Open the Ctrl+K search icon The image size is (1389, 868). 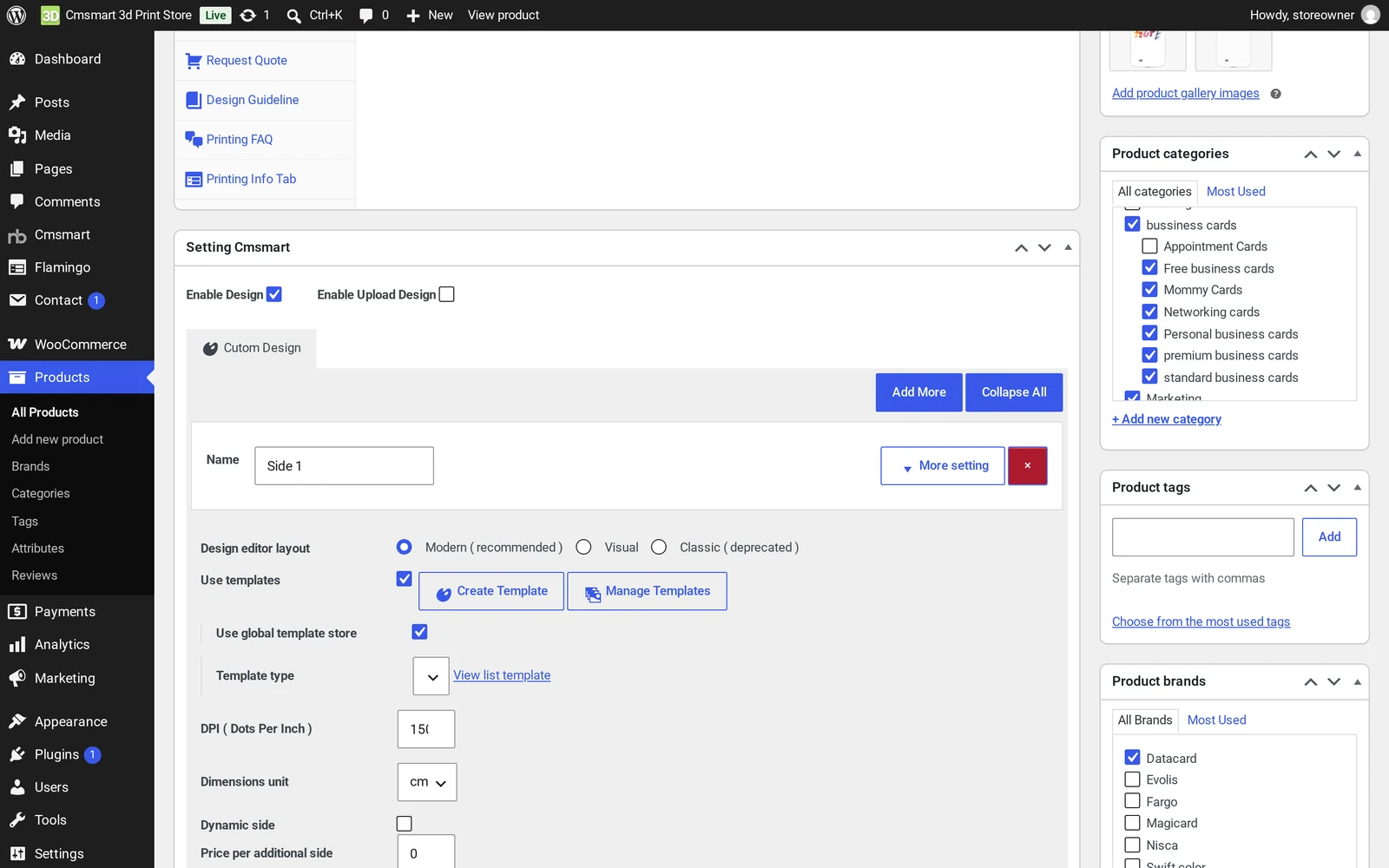(x=294, y=16)
